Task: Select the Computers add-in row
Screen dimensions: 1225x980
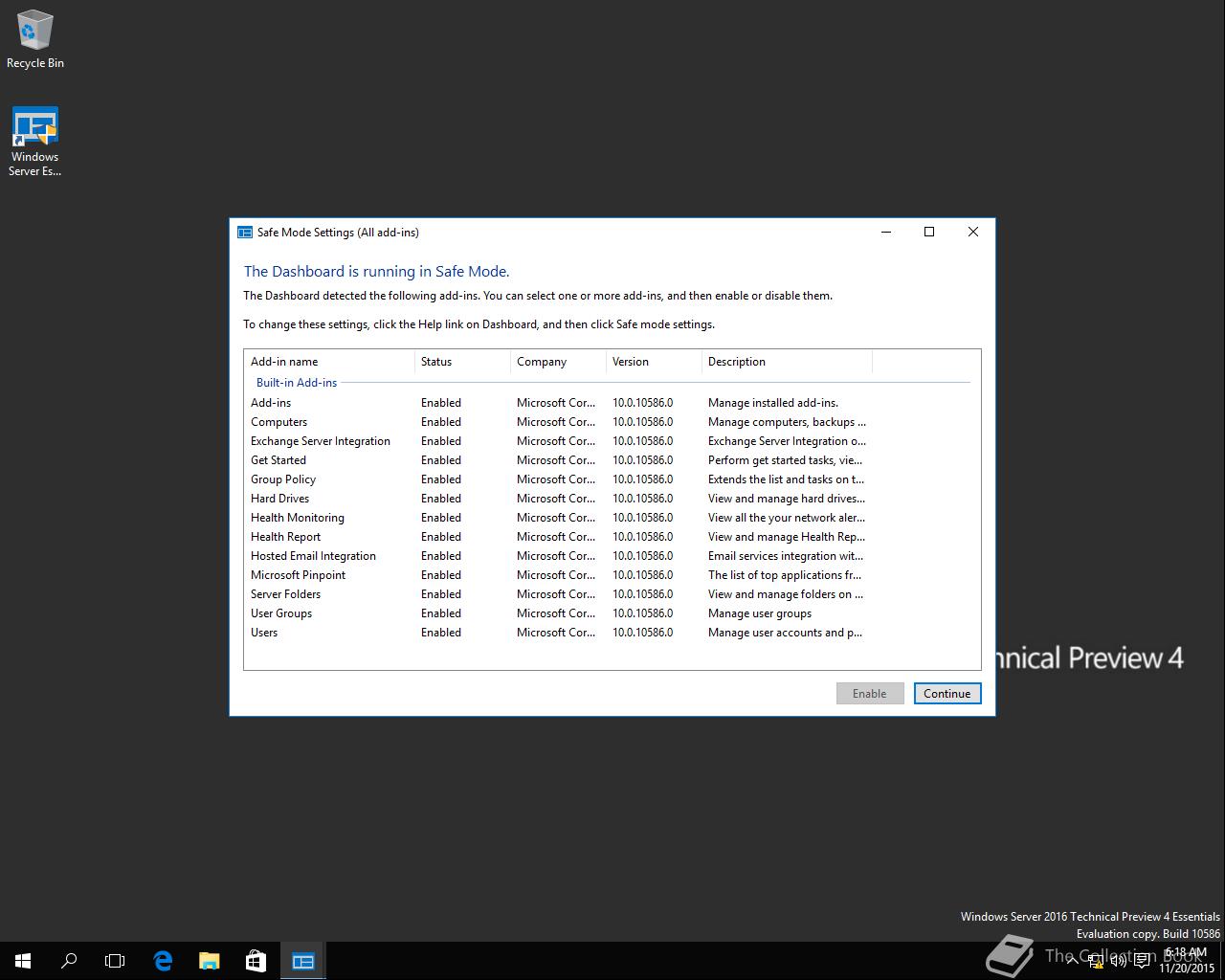Action: (x=559, y=422)
